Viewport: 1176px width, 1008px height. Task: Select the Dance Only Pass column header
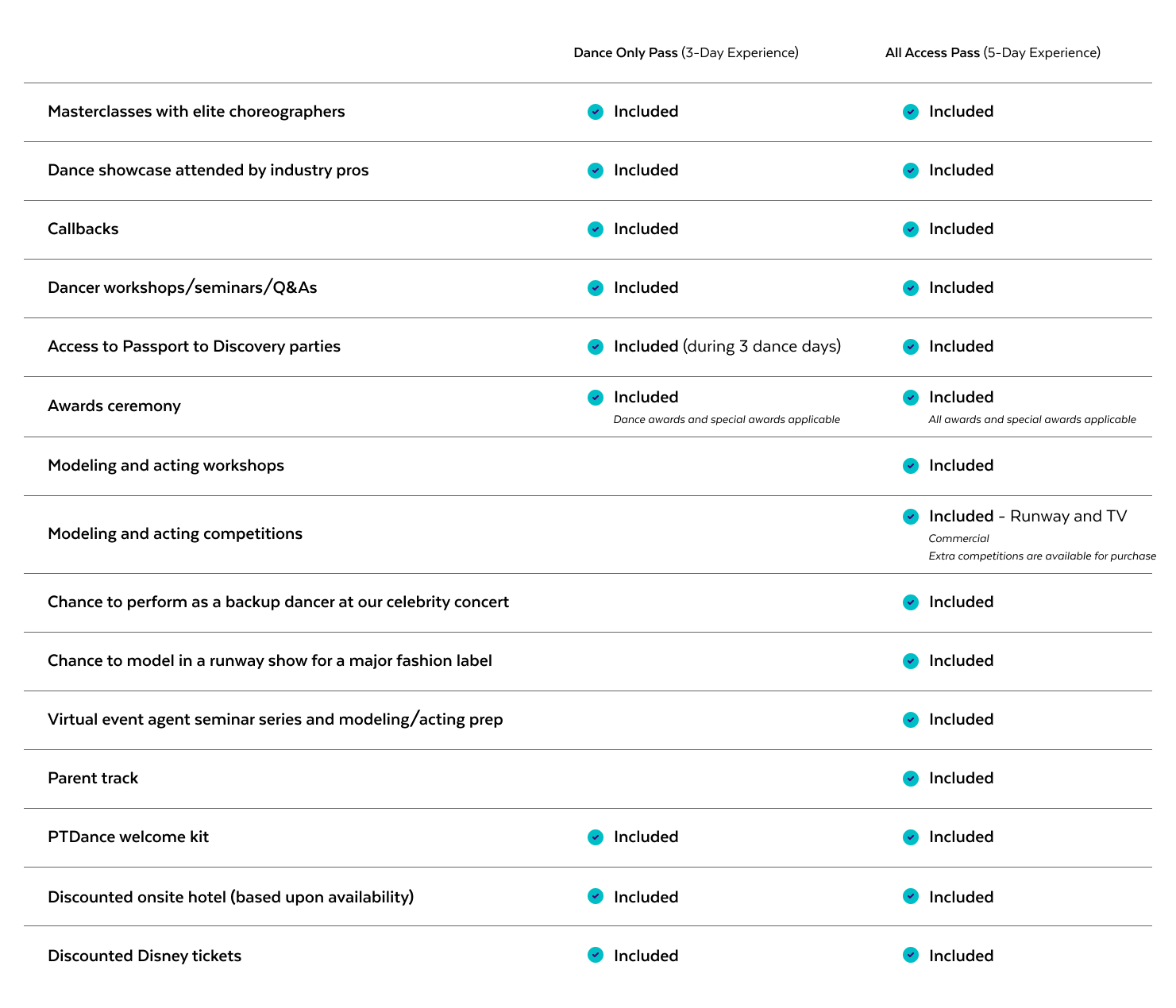[685, 52]
